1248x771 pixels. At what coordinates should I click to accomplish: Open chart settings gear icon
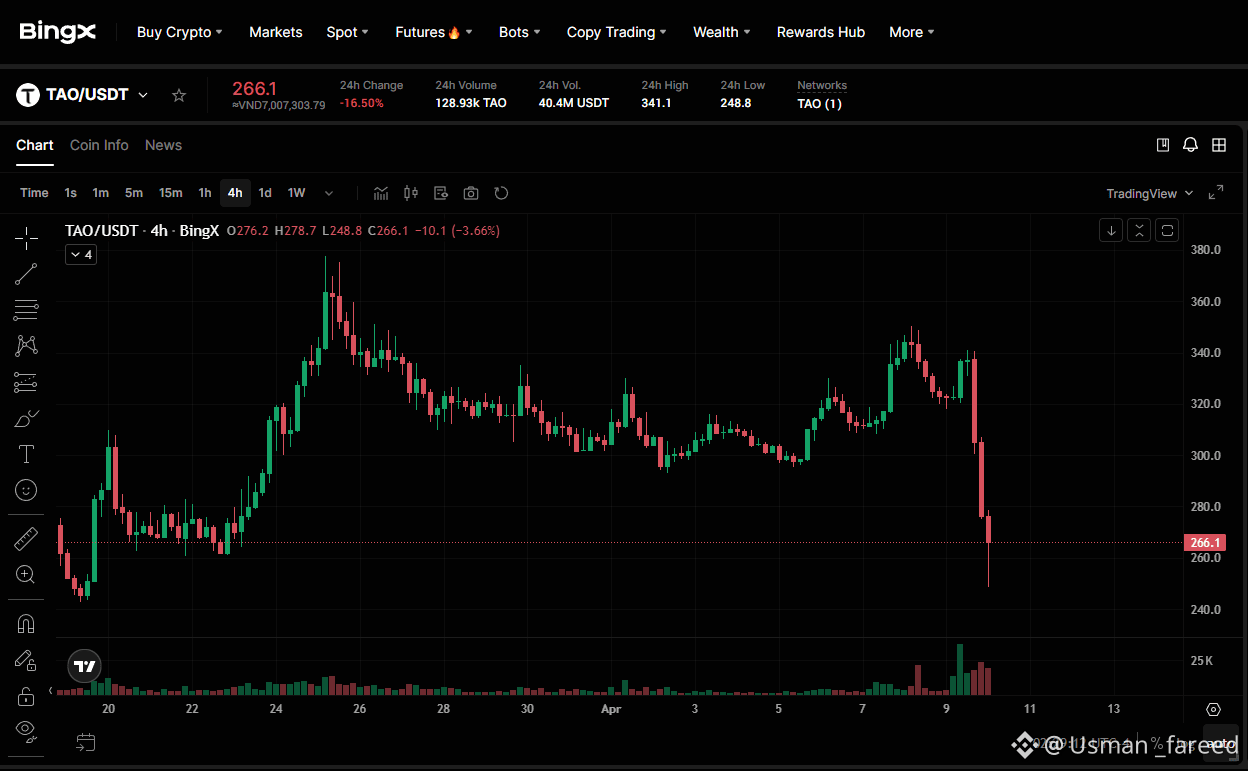1213,709
